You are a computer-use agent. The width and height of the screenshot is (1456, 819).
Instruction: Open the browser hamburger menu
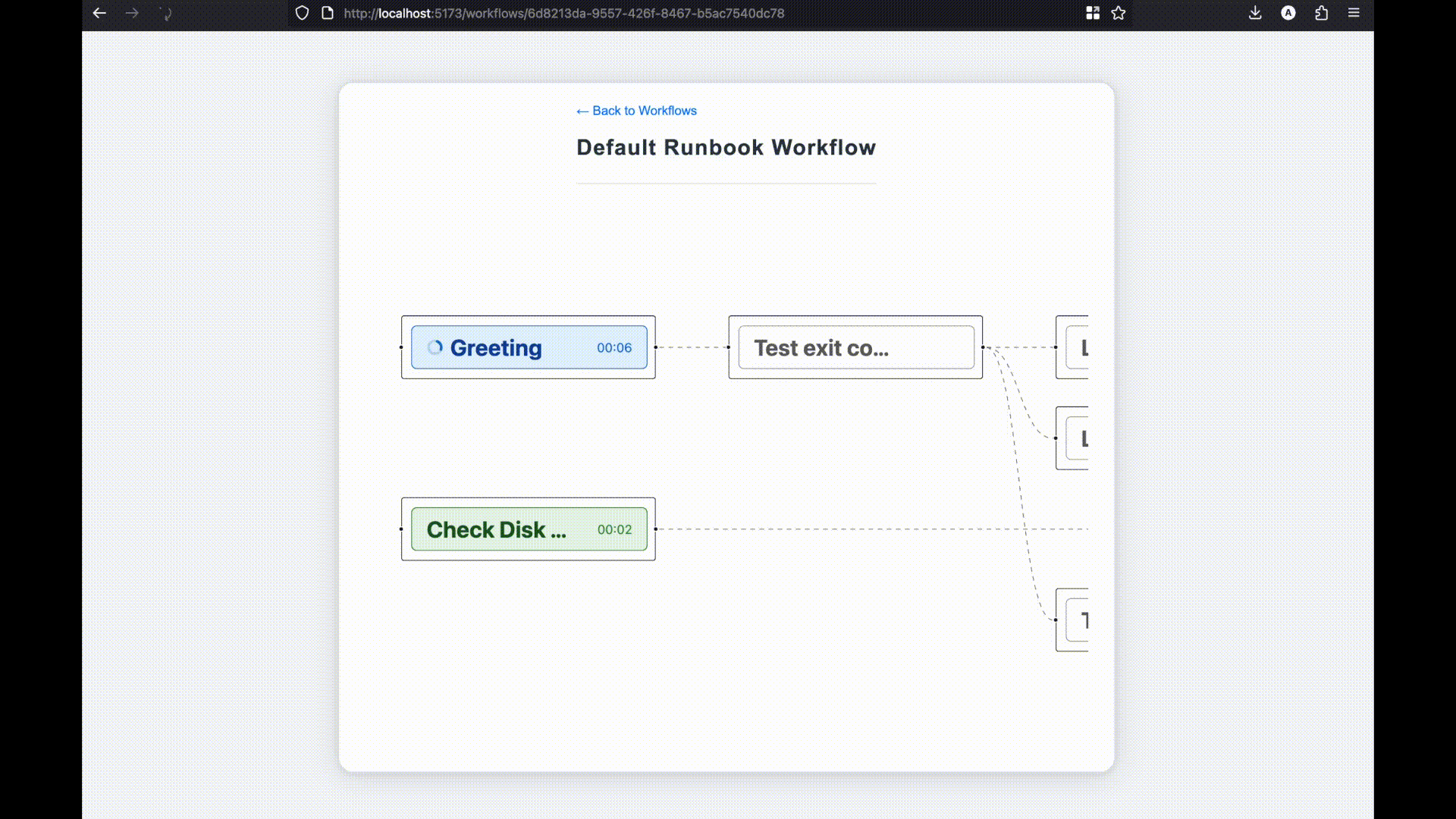point(1354,13)
